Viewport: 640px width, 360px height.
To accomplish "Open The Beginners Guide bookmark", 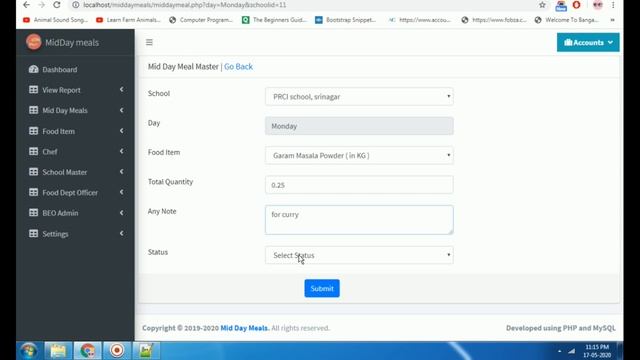I will click(274, 20).
